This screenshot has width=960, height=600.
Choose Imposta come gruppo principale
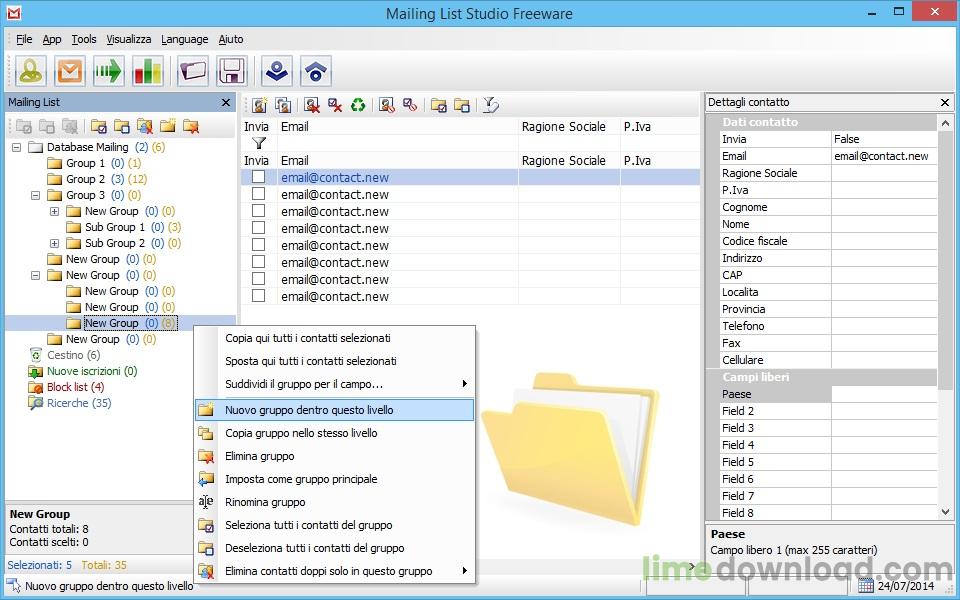click(x=335, y=479)
